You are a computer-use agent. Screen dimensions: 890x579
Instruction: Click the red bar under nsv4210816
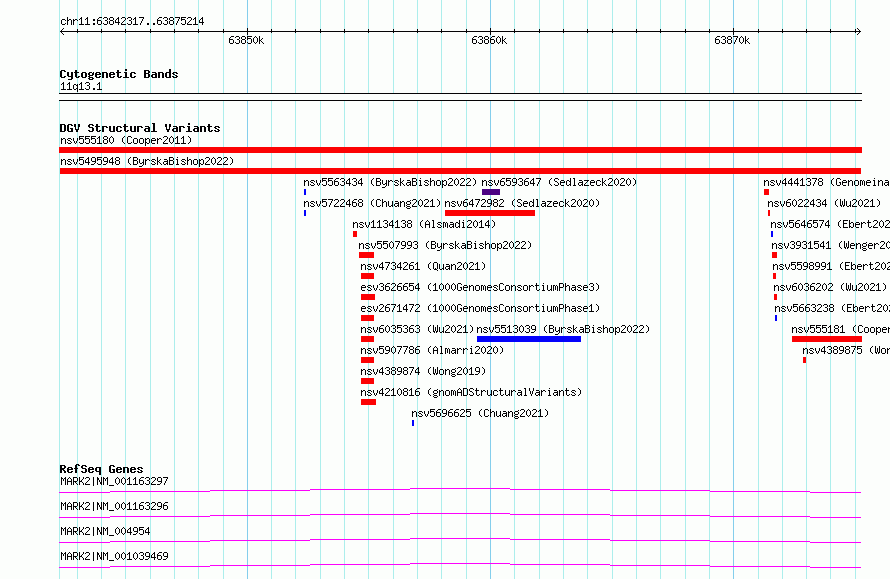coord(368,402)
